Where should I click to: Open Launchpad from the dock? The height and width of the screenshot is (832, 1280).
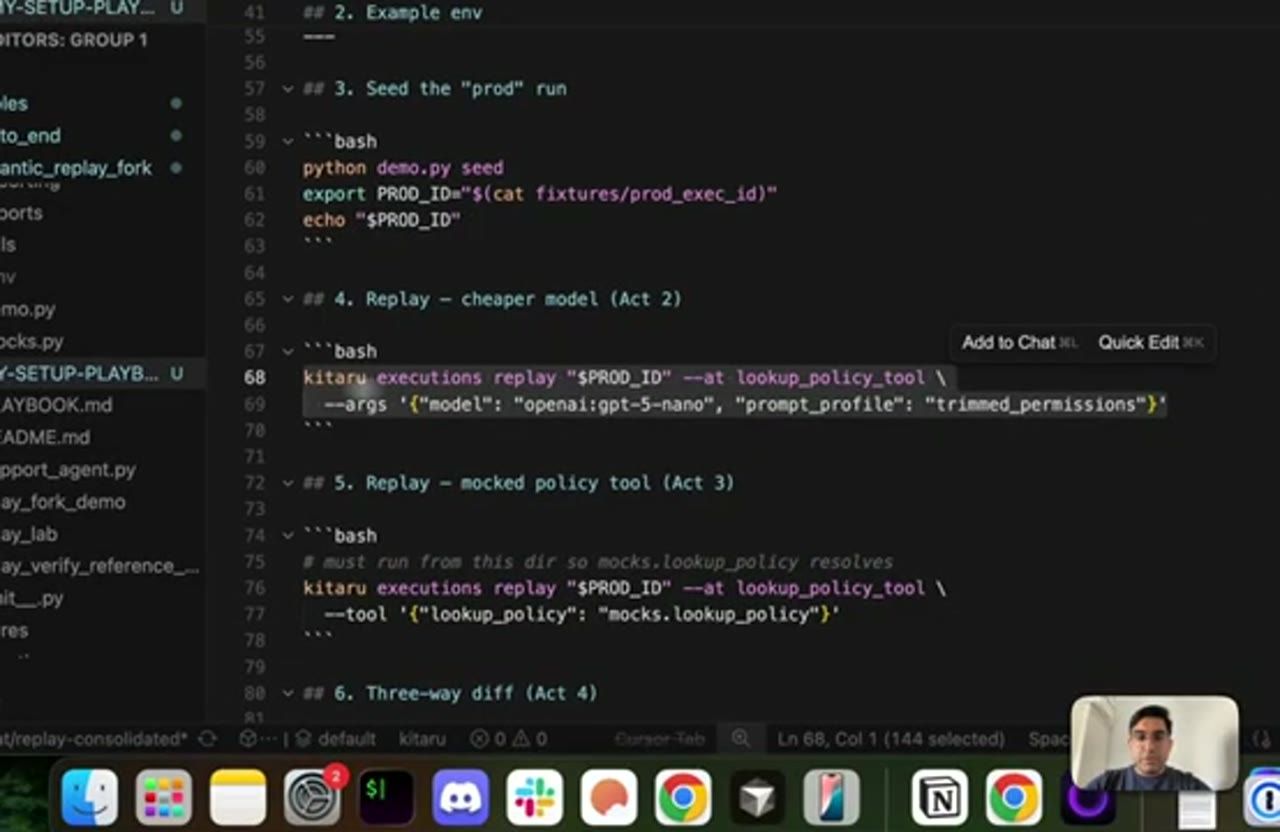click(x=163, y=797)
